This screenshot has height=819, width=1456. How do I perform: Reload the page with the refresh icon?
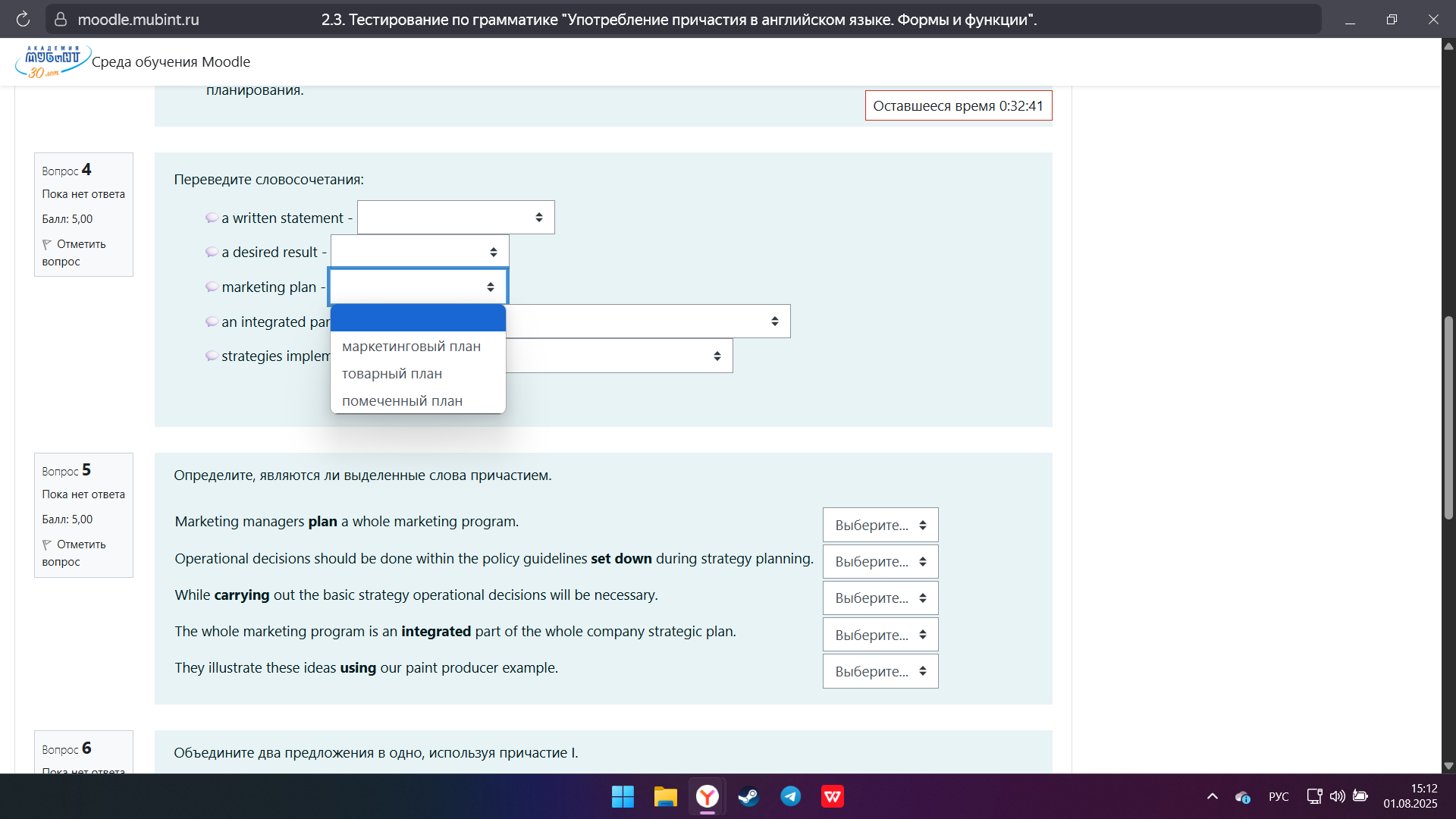pyautogui.click(x=23, y=19)
